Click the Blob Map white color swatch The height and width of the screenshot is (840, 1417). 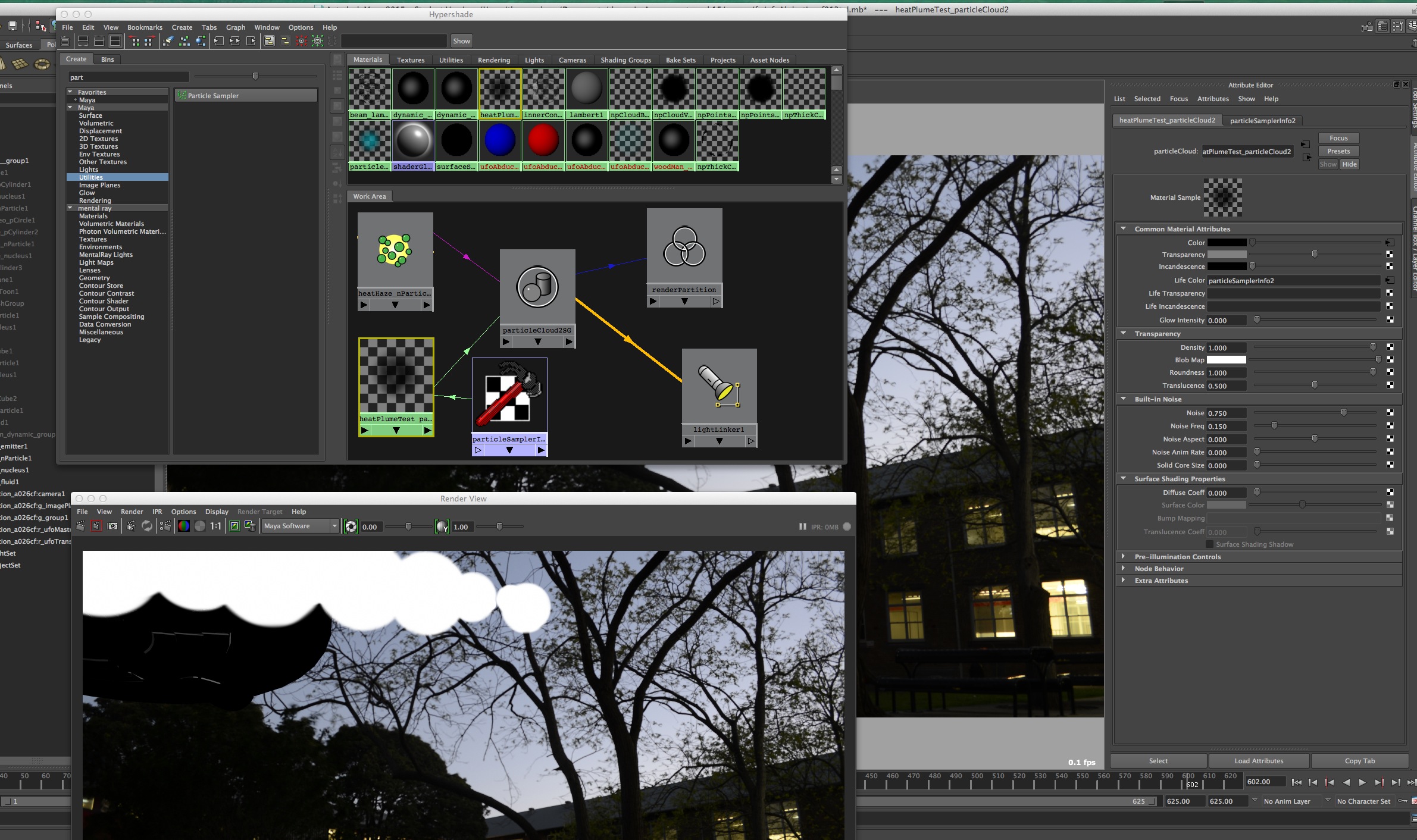[1226, 360]
